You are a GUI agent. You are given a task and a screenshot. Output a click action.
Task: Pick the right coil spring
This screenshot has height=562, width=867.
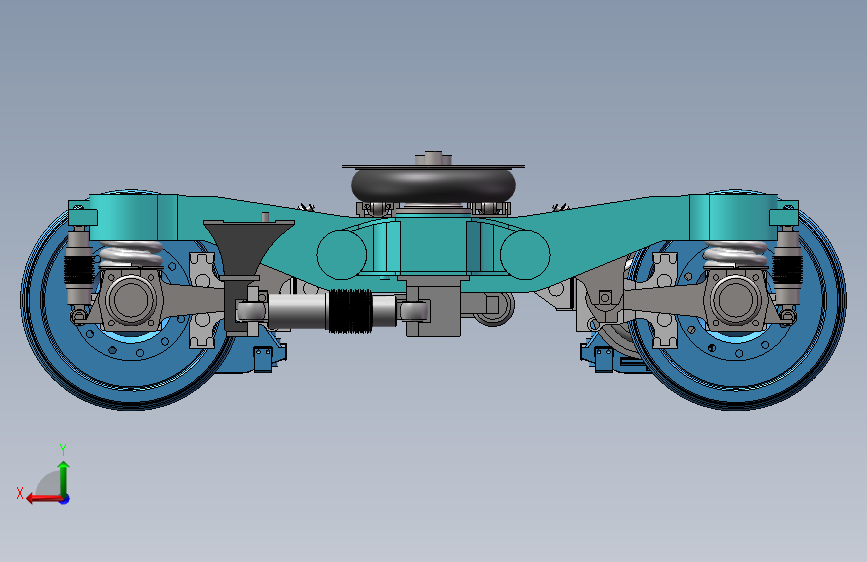click(735, 254)
